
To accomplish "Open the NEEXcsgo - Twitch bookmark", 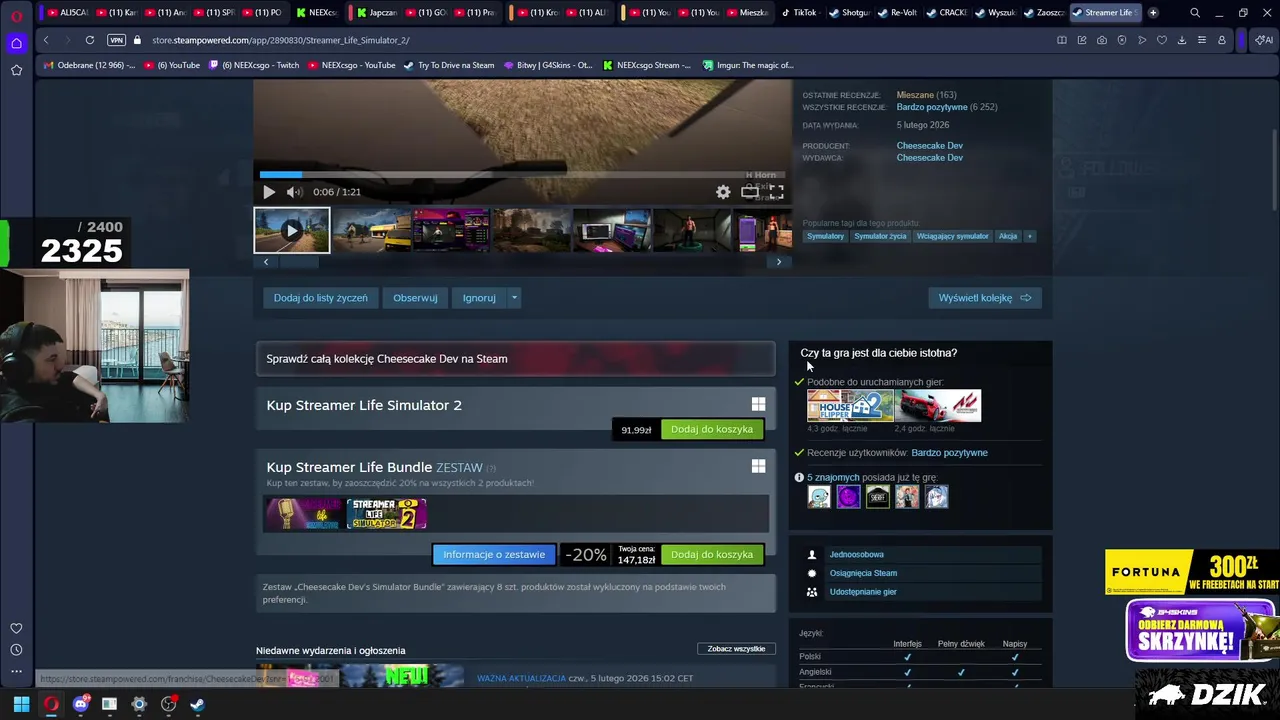I will (x=254, y=66).
